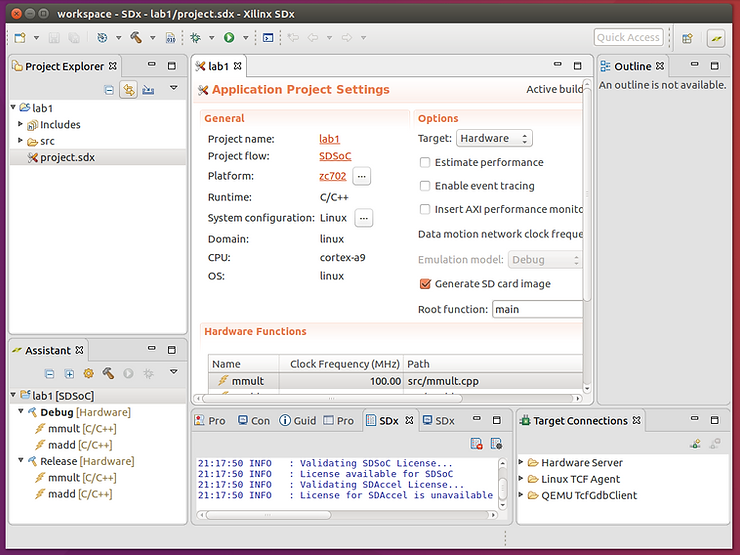Click the Debug icon in Assistant panel
Image resolution: width=740 pixels, height=555 pixels.
coord(148,374)
